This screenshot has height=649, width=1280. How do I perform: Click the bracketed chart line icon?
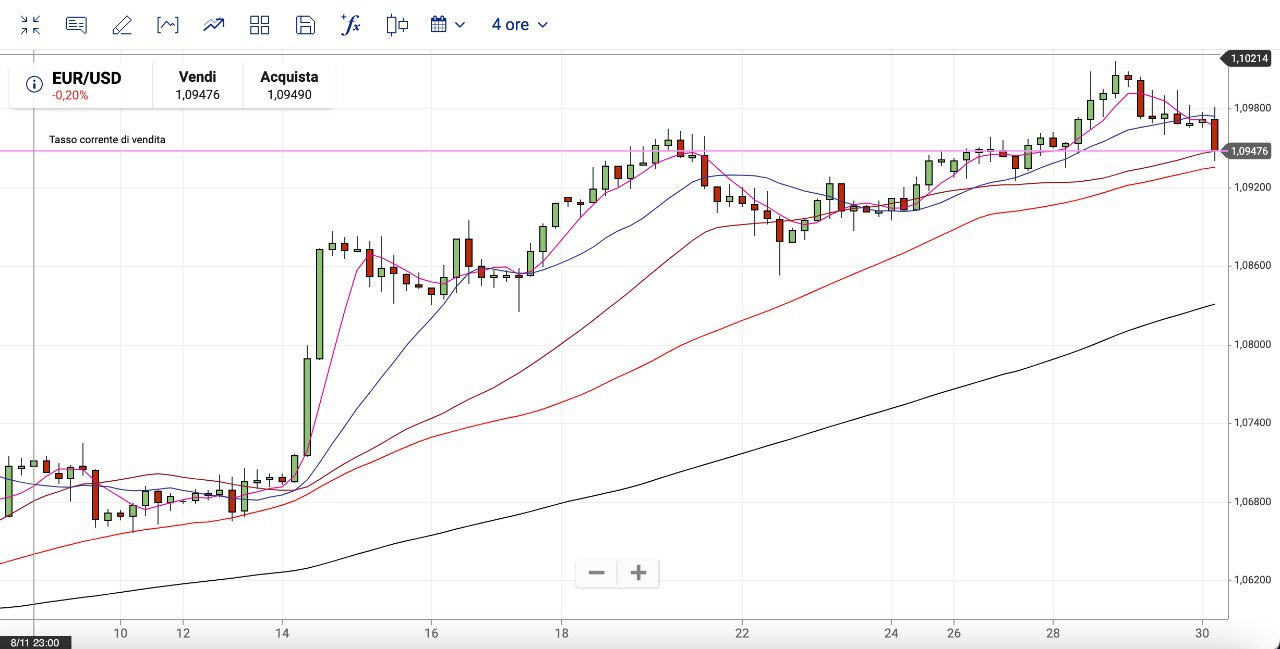coord(168,25)
